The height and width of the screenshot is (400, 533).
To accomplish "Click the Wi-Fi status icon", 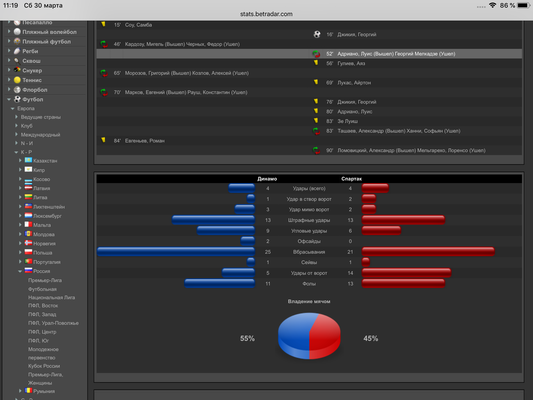I will pos(492,5).
